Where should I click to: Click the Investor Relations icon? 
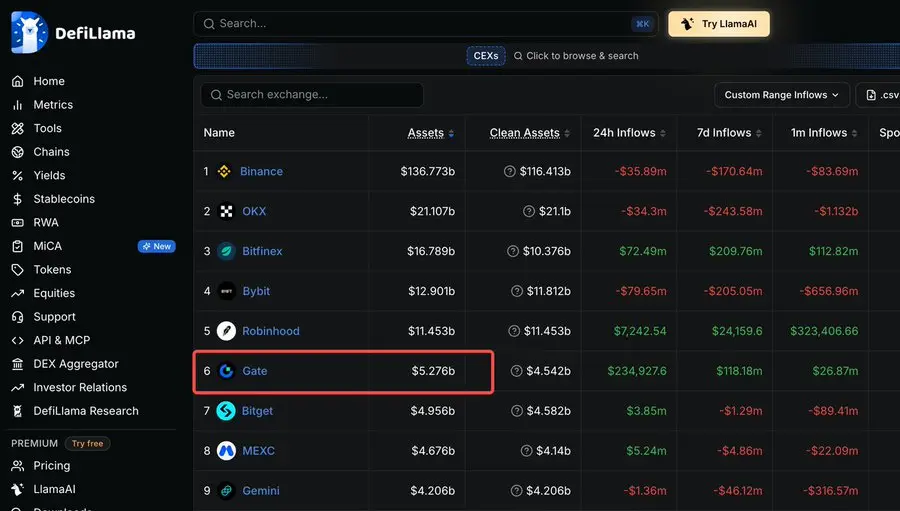point(18,387)
